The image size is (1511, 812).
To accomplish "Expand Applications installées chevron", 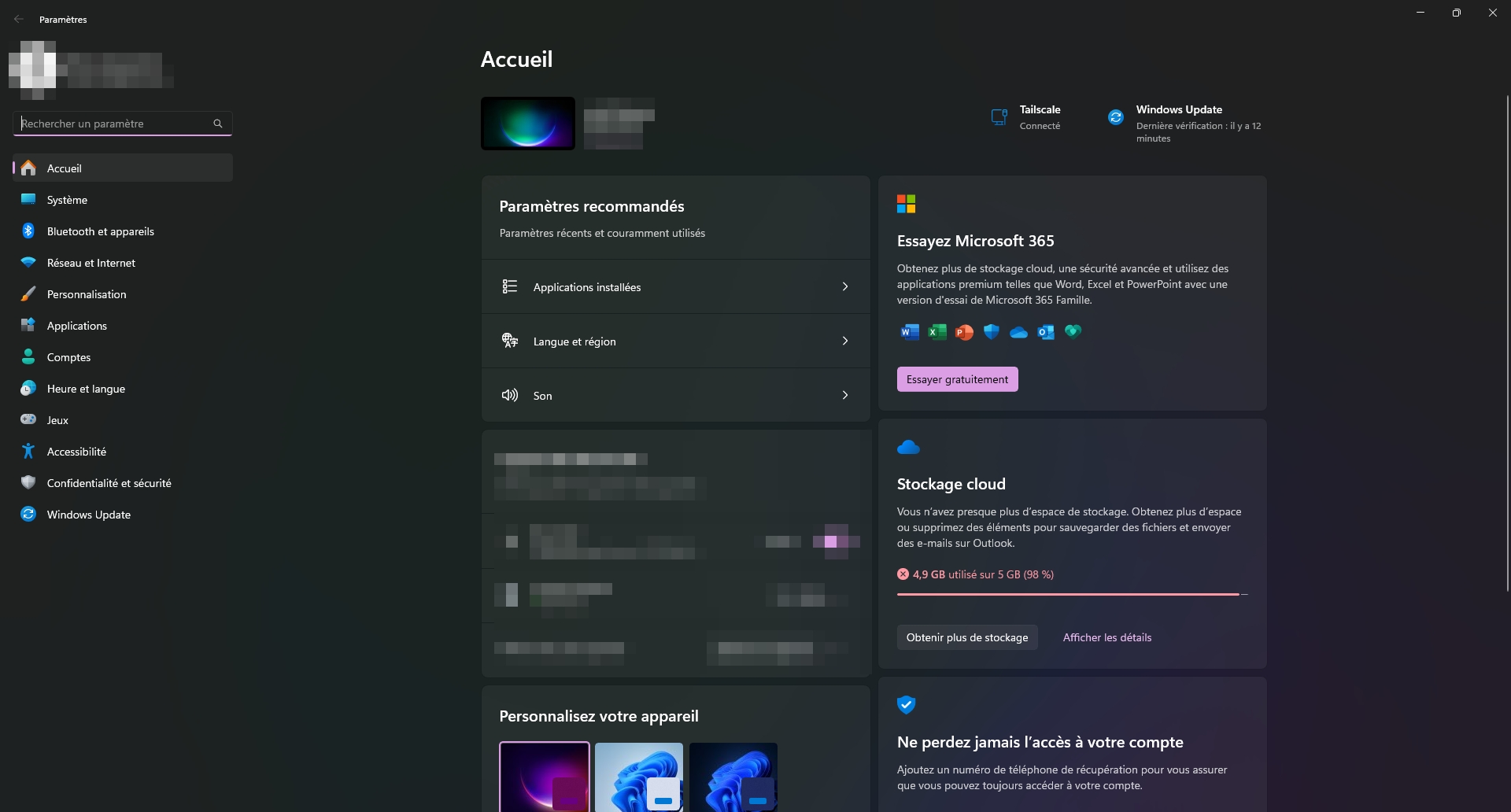I will point(844,287).
